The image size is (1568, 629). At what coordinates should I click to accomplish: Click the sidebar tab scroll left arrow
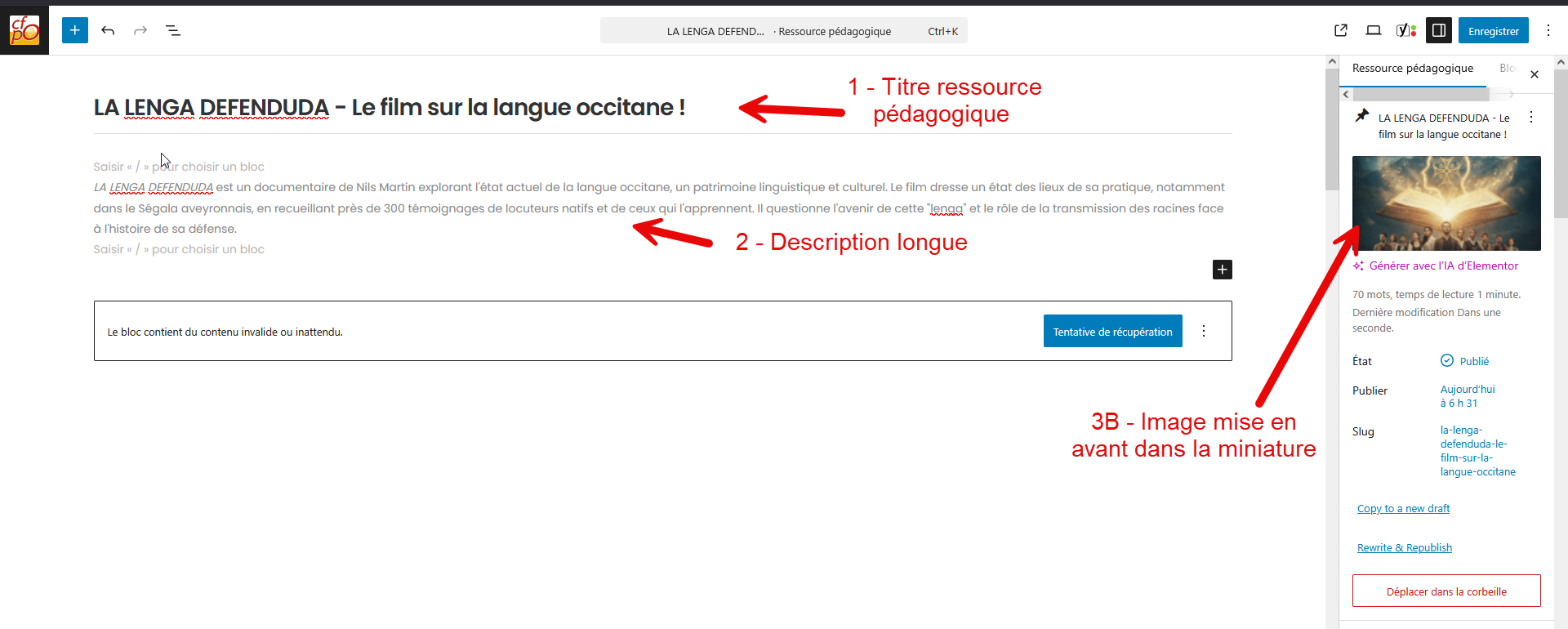pyautogui.click(x=1346, y=95)
